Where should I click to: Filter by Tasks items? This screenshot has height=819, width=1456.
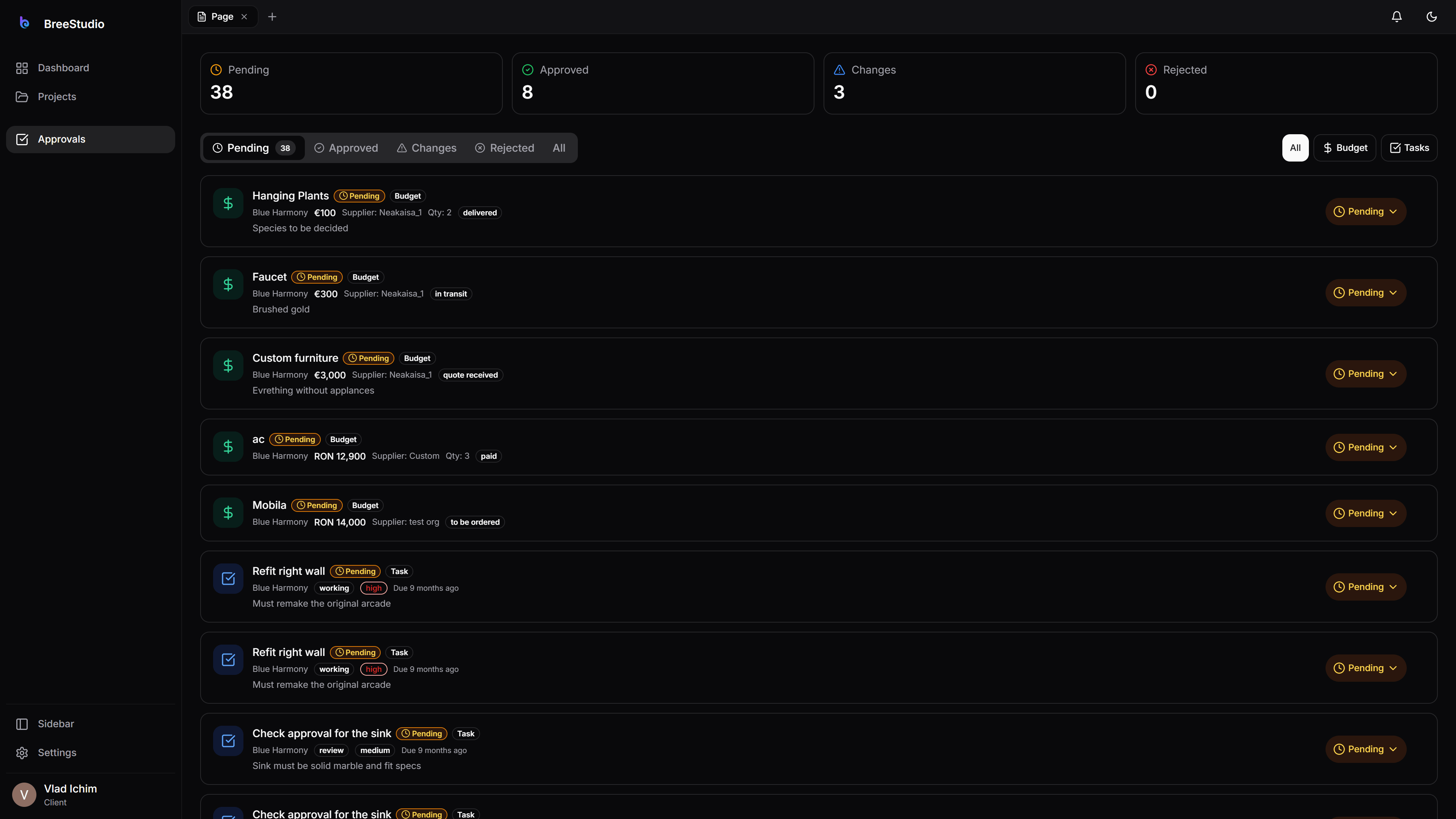[1409, 148]
